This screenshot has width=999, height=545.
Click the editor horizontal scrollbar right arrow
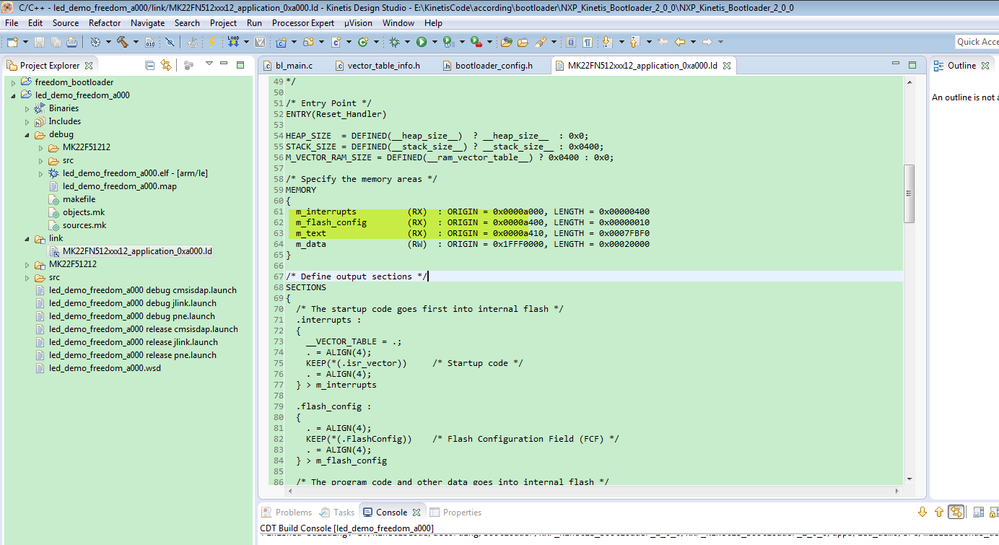(x=896, y=491)
